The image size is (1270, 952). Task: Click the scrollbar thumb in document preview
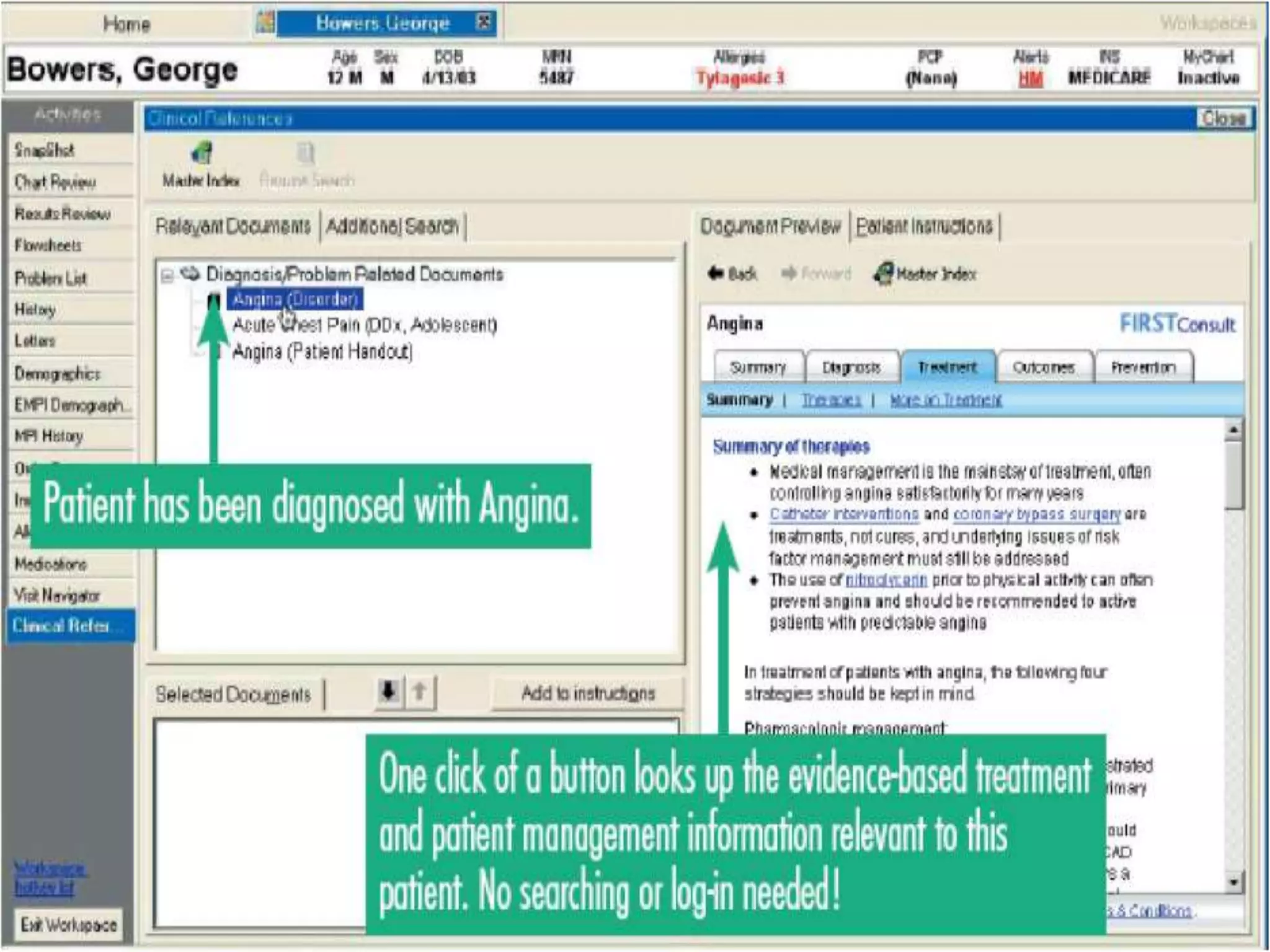click(1233, 476)
